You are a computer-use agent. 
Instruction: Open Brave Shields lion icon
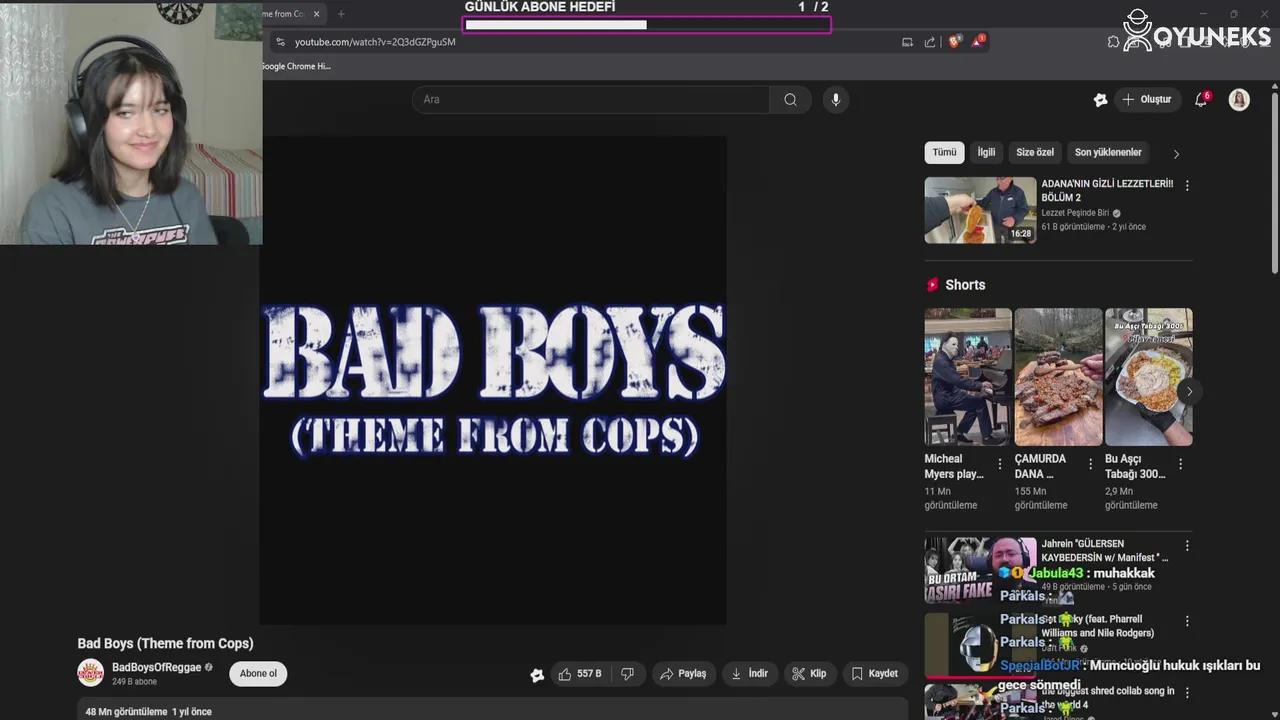tap(955, 41)
